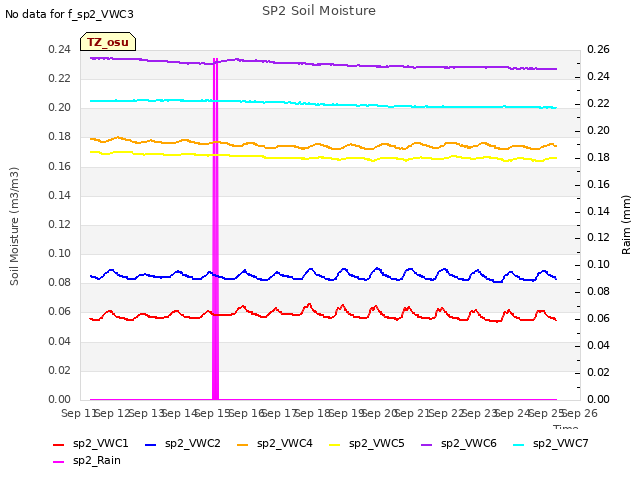Select sp2_VWC2 legend entry

point(182,443)
